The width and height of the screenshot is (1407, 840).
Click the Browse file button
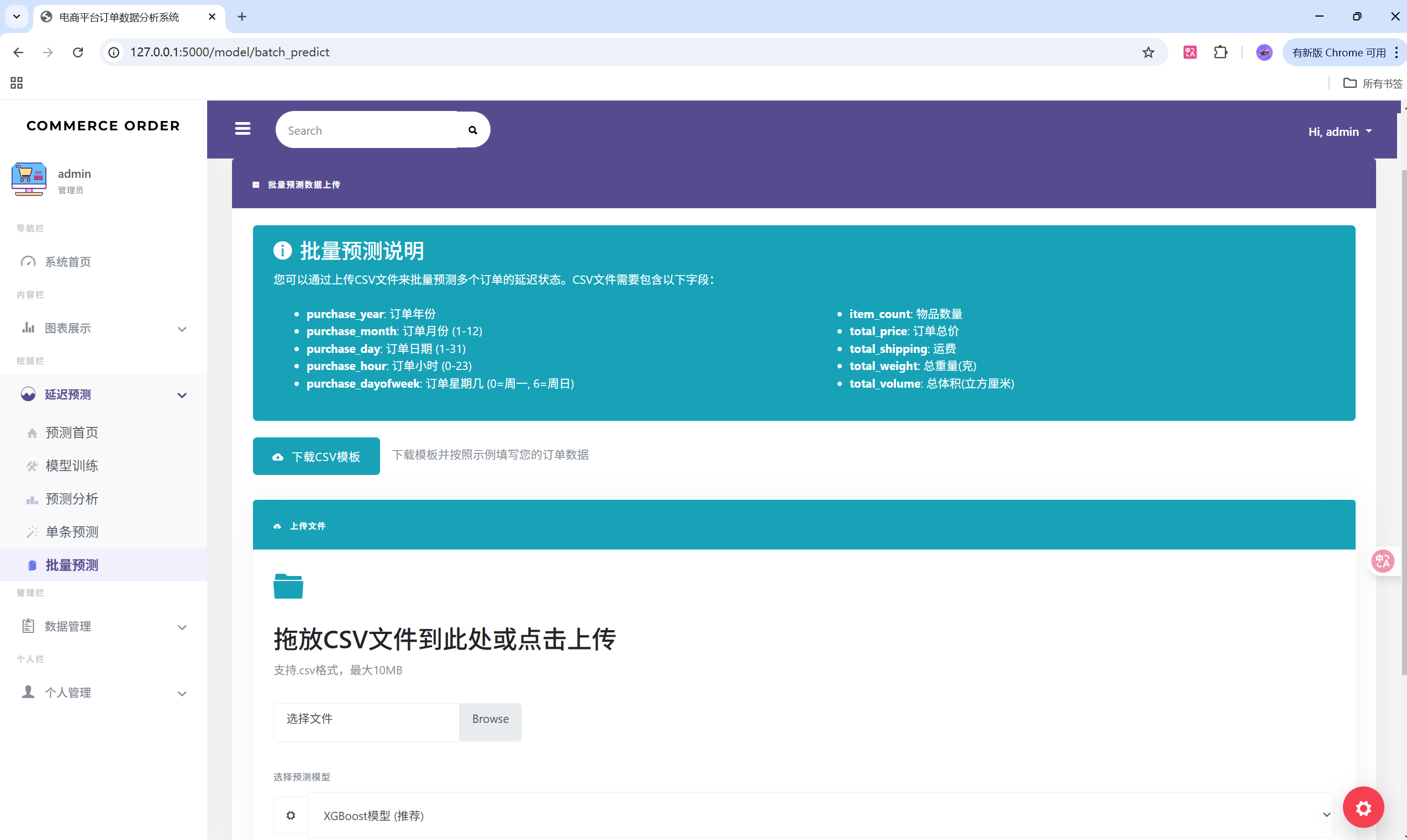[x=490, y=720]
